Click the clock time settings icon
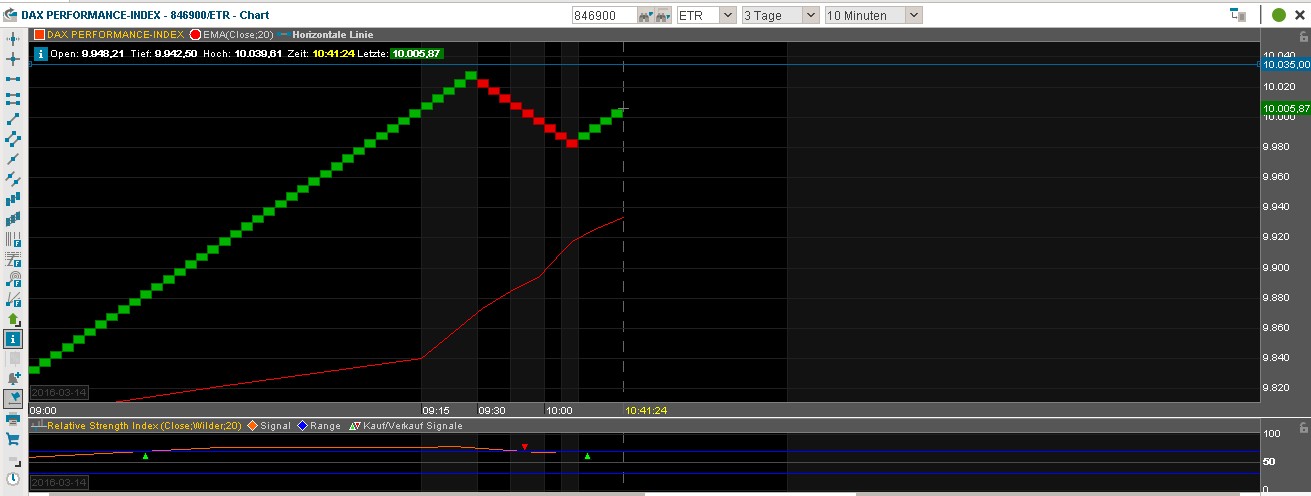The image size is (1311, 496). click(x=13, y=478)
